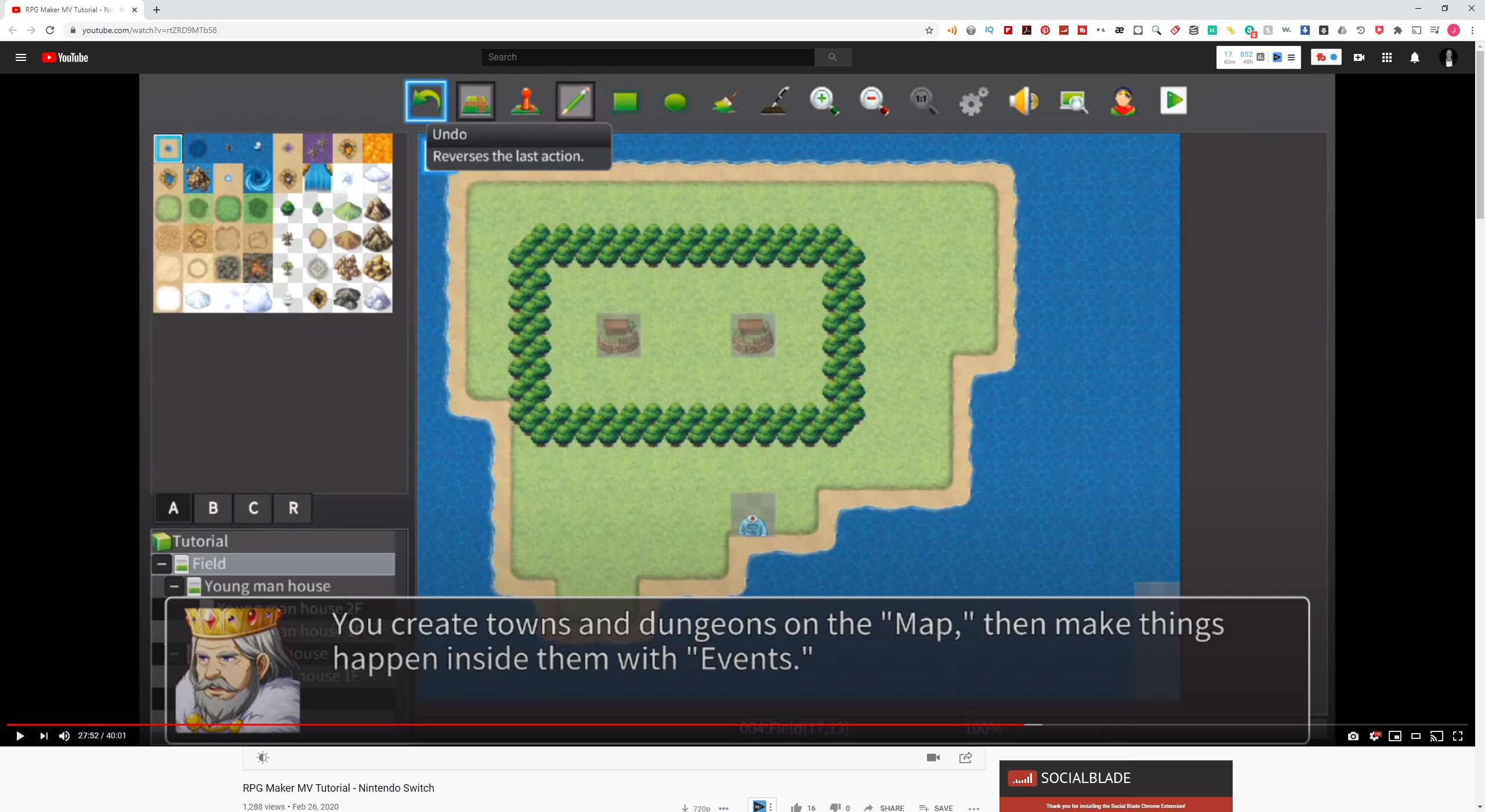Open the YouTube account avatar menu
The image size is (1485, 812).
tap(1448, 57)
